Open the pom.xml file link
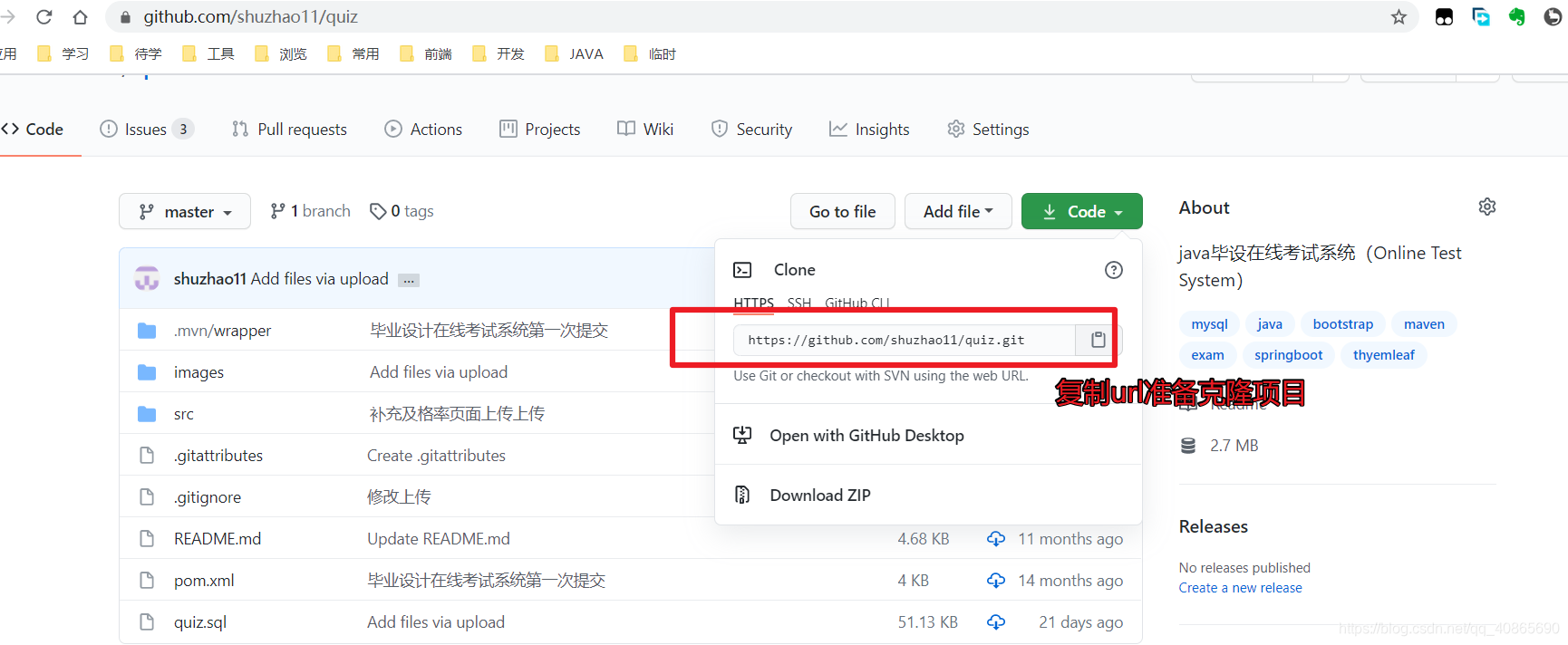This screenshot has height=645, width=1568. [x=204, y=581]
